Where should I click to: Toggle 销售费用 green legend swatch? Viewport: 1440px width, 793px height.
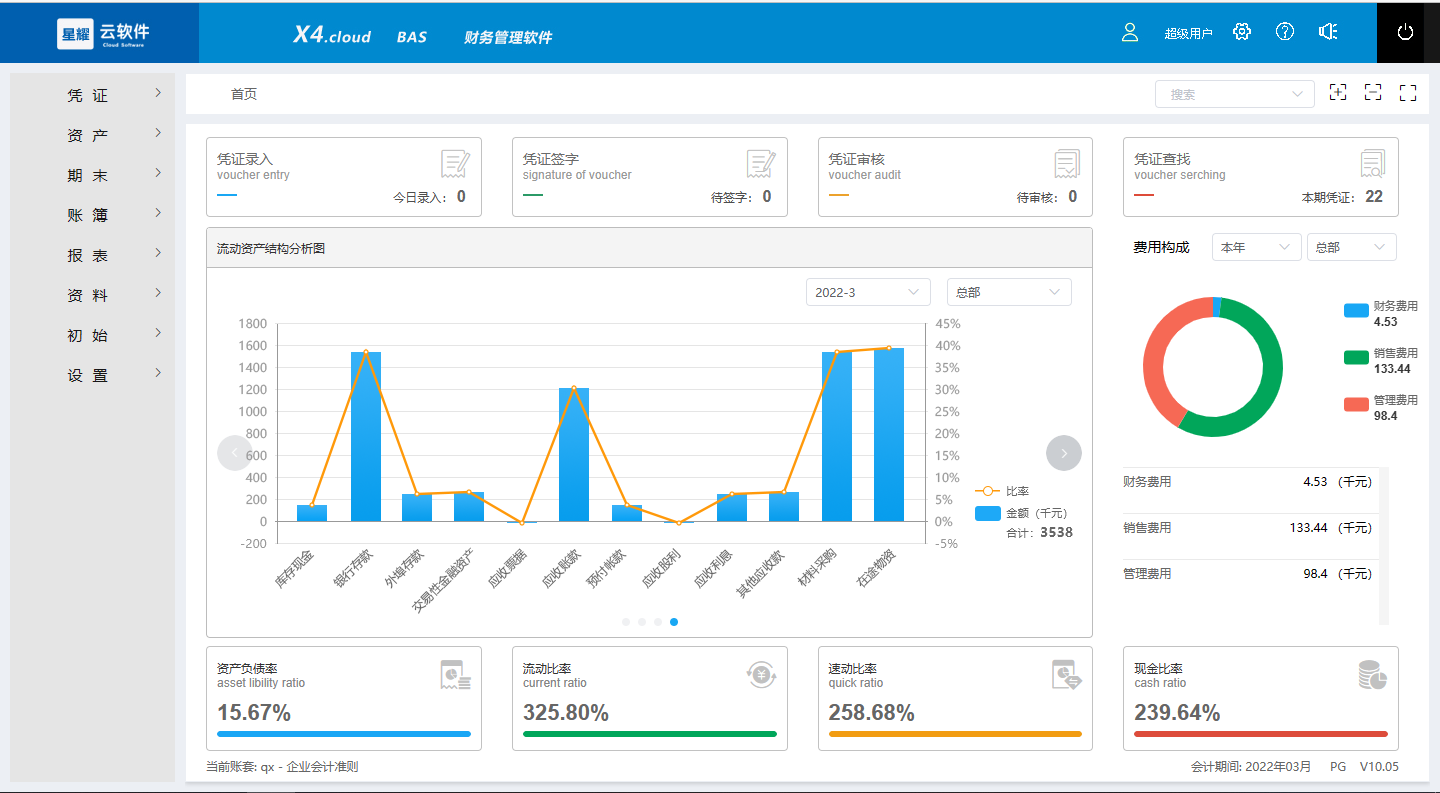(x=1356, y=357)
